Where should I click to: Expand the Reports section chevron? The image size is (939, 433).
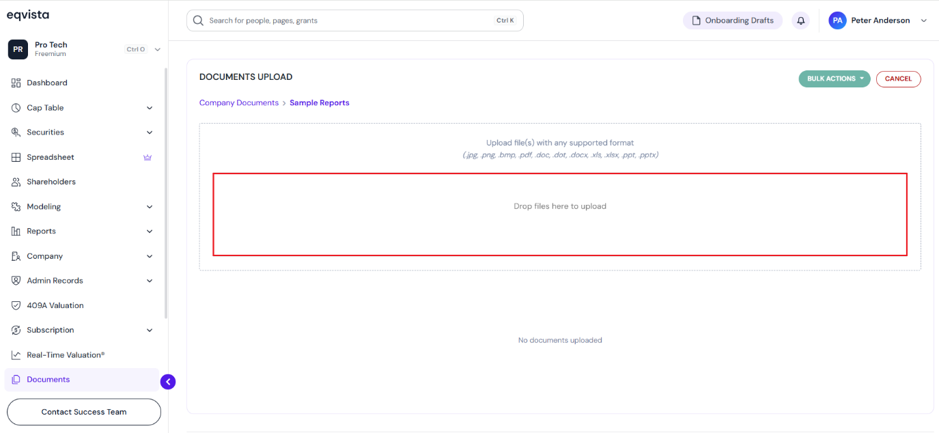coord(150,231)
